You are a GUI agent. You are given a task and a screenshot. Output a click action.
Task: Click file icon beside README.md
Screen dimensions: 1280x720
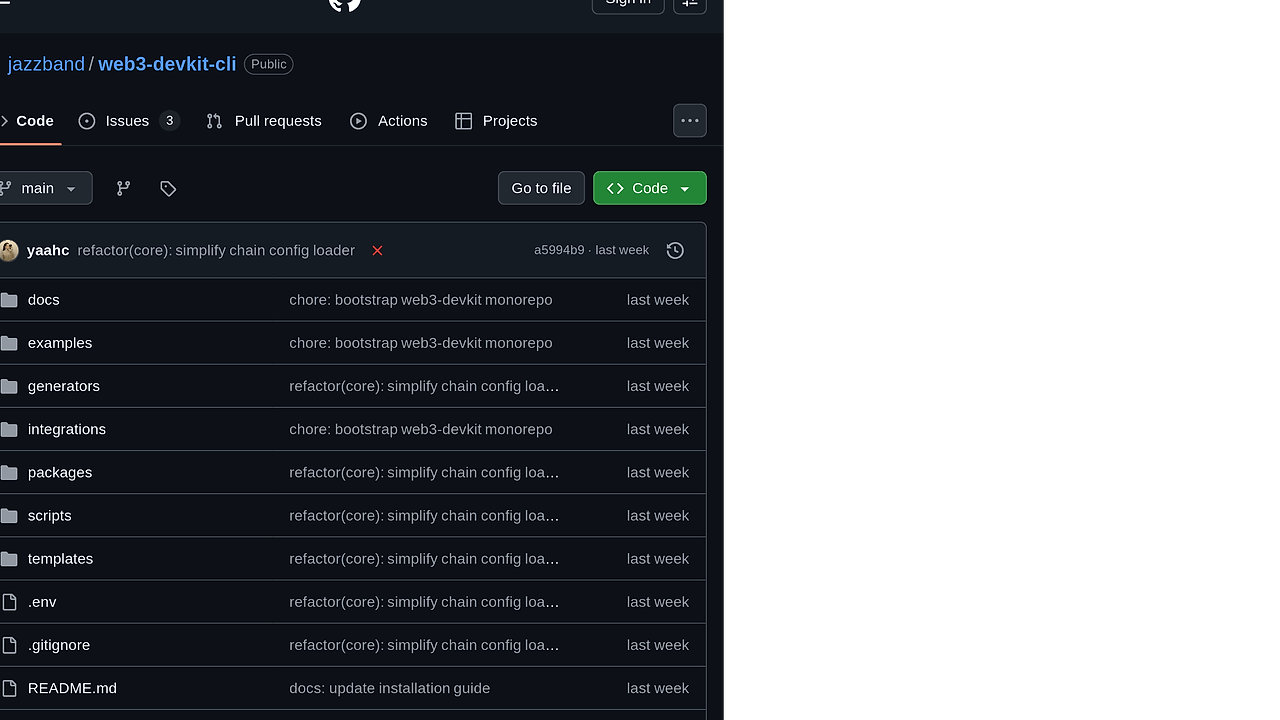tap(9, 688)
